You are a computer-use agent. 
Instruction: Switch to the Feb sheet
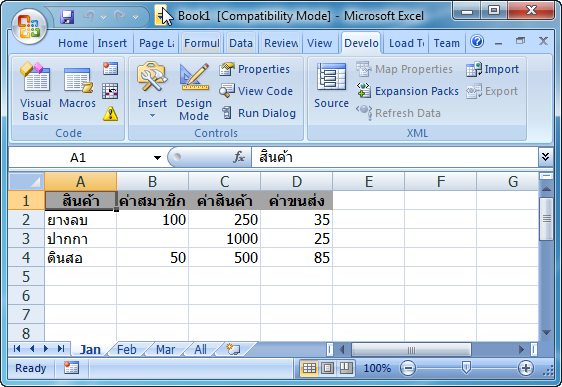coord(127,349)
